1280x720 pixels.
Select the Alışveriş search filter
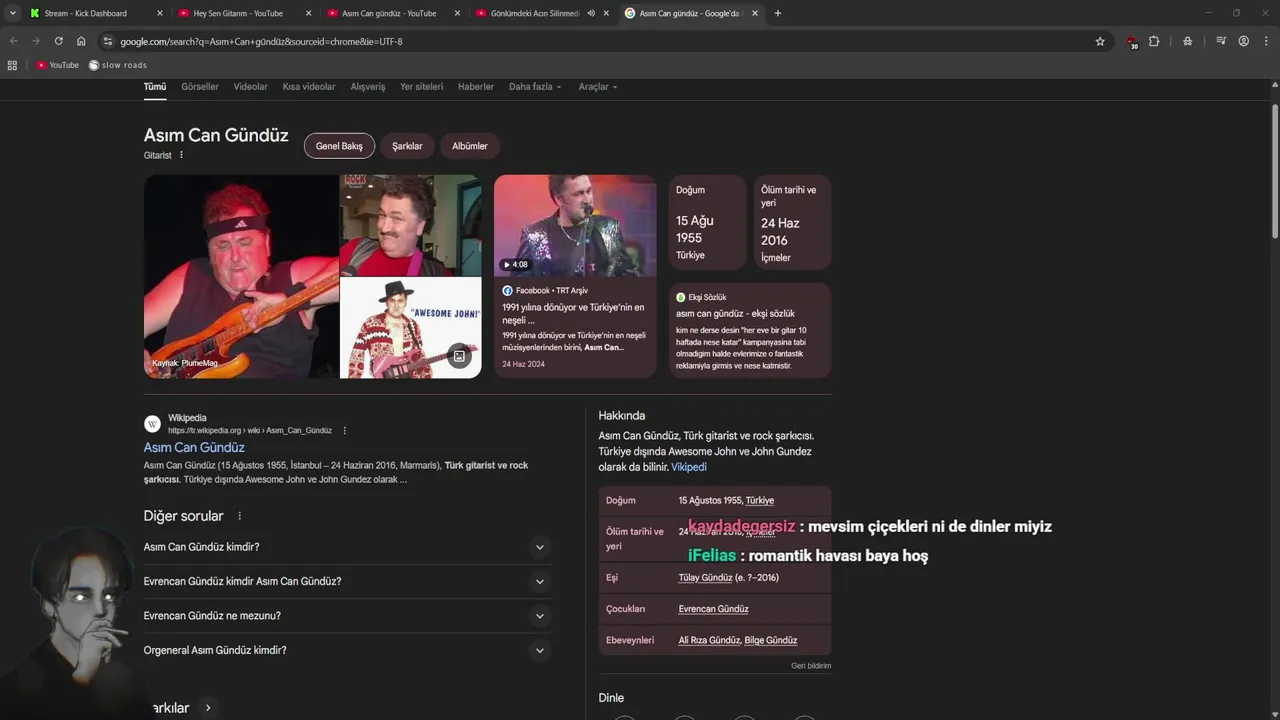[368, 87]
